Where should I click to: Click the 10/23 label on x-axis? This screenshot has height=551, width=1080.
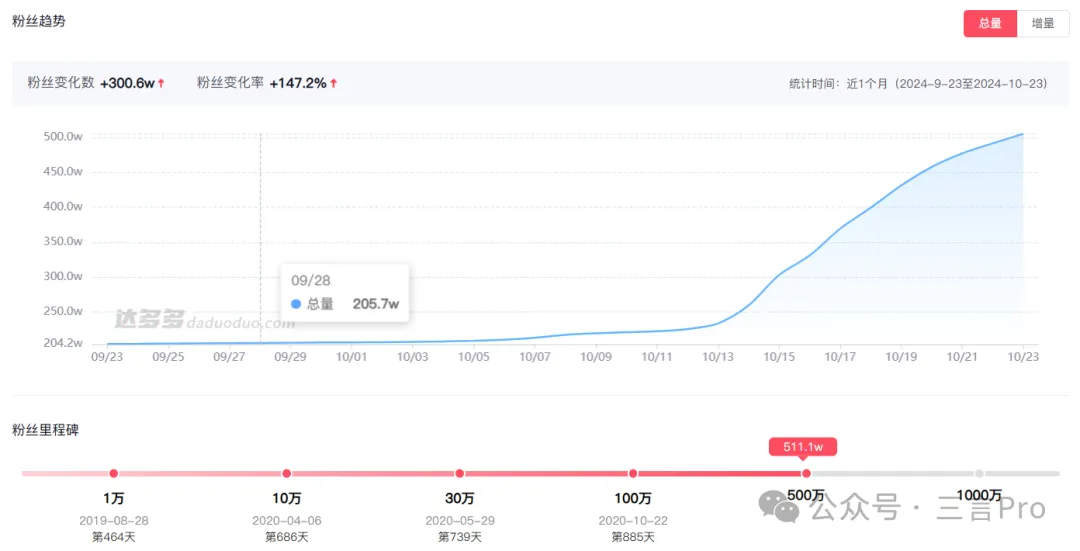(1023, 355)
